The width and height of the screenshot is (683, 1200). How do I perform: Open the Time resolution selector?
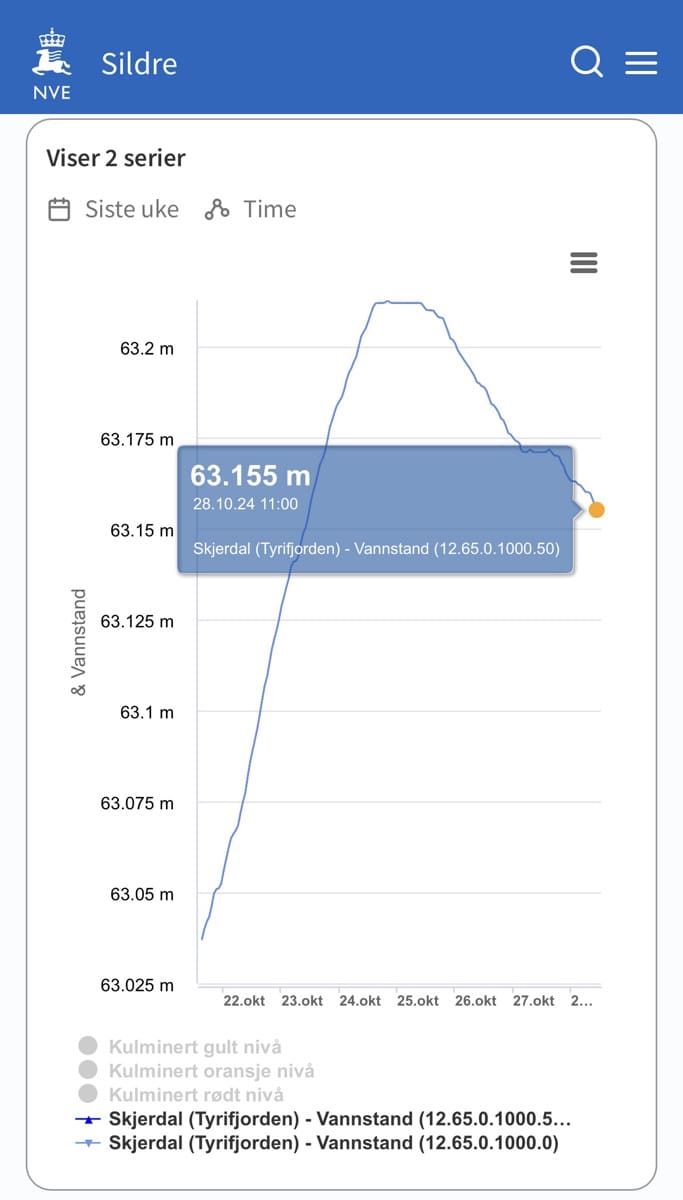pyautogui.click(x=269, y=210)
